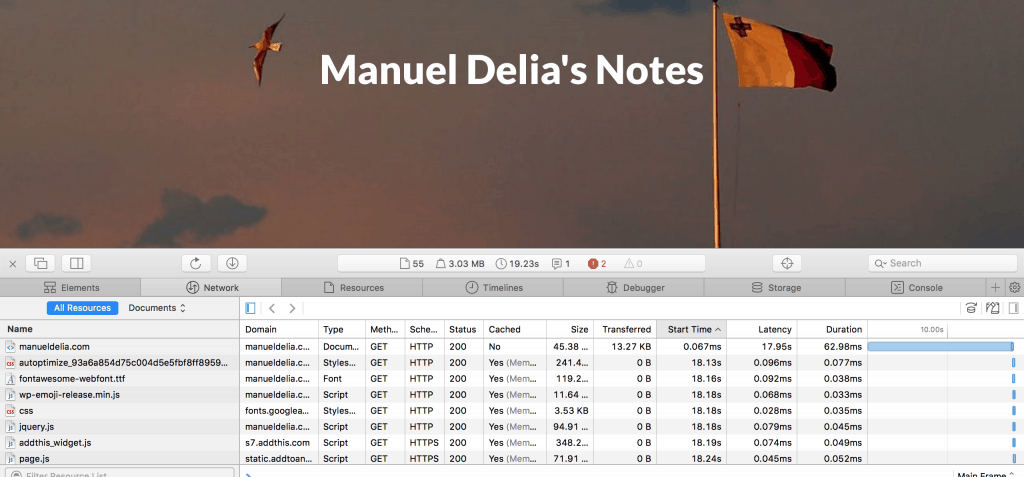Viewport: 1024px width, 477px height.
Task: Click the red errors count indicator
Action: (x=598, y=264)
